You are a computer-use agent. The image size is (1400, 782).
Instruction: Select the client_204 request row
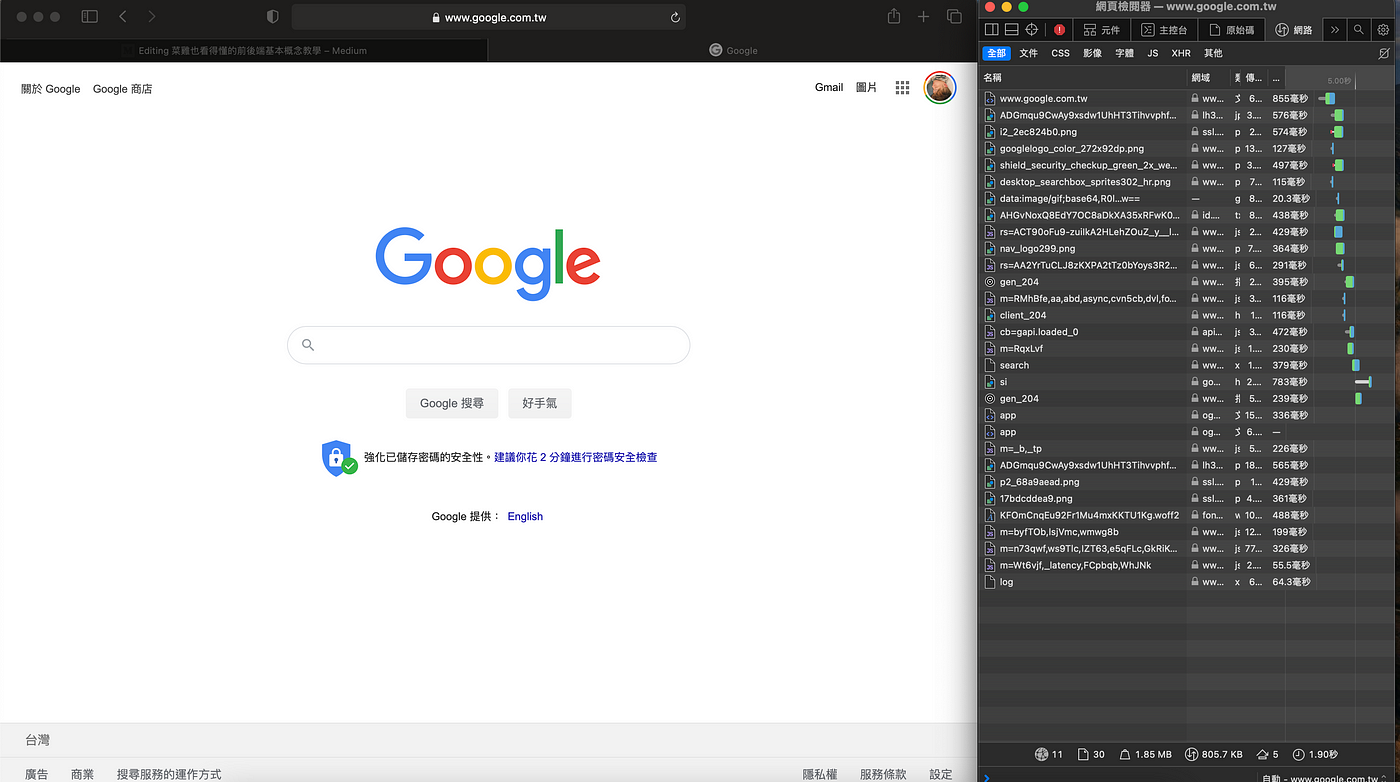click(1188, 315)
